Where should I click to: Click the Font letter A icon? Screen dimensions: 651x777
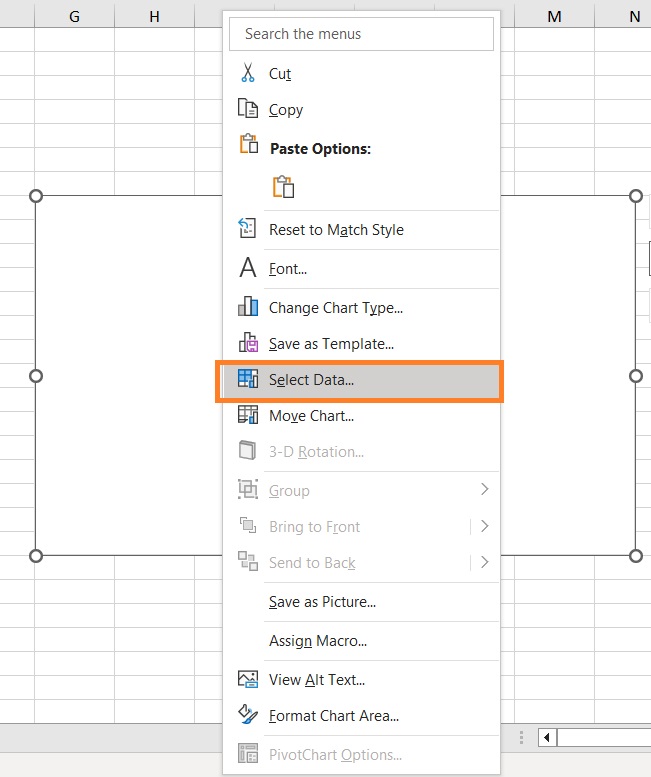(248, 268)
